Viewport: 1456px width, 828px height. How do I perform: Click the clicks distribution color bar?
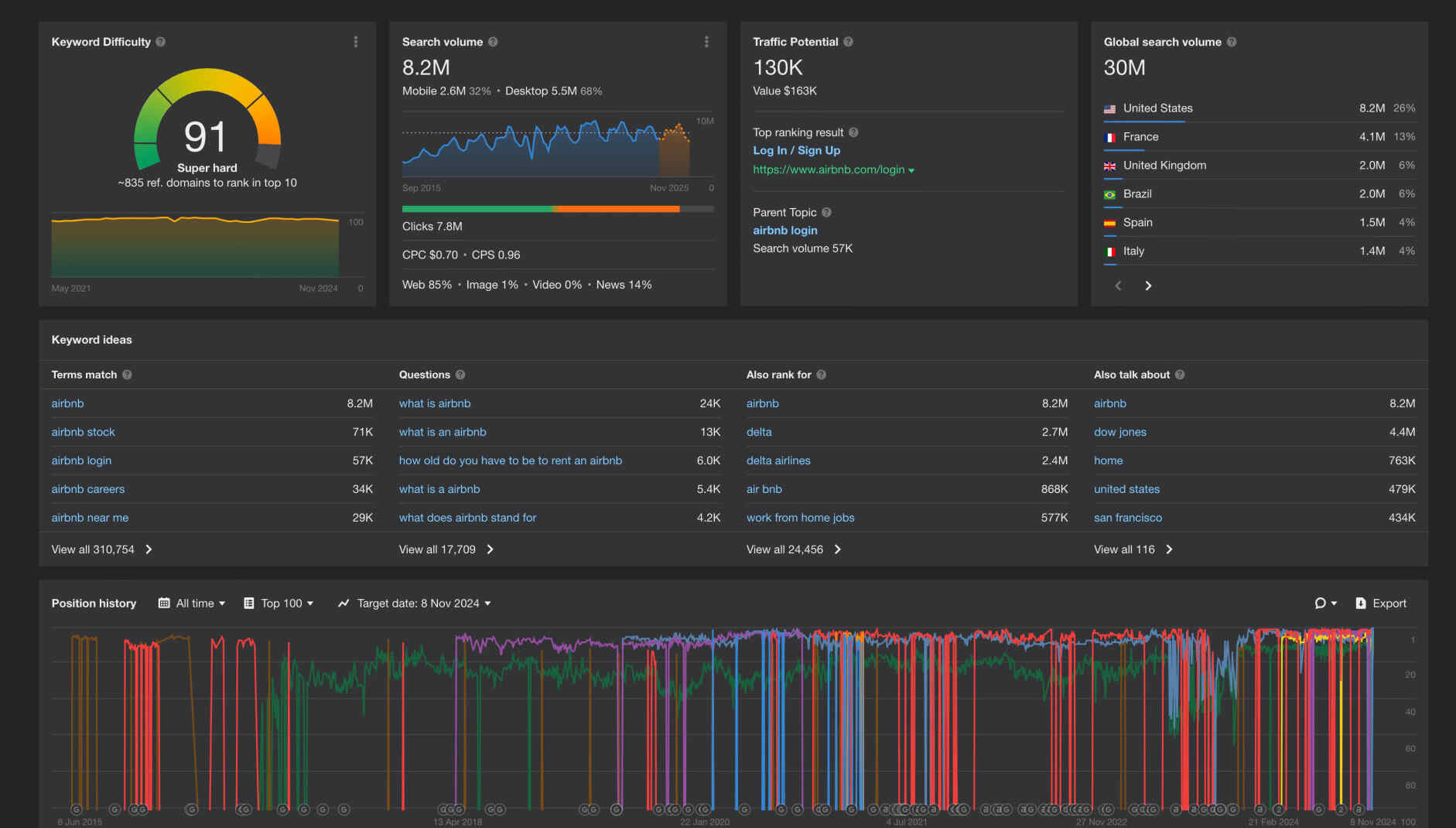point(558,209)
